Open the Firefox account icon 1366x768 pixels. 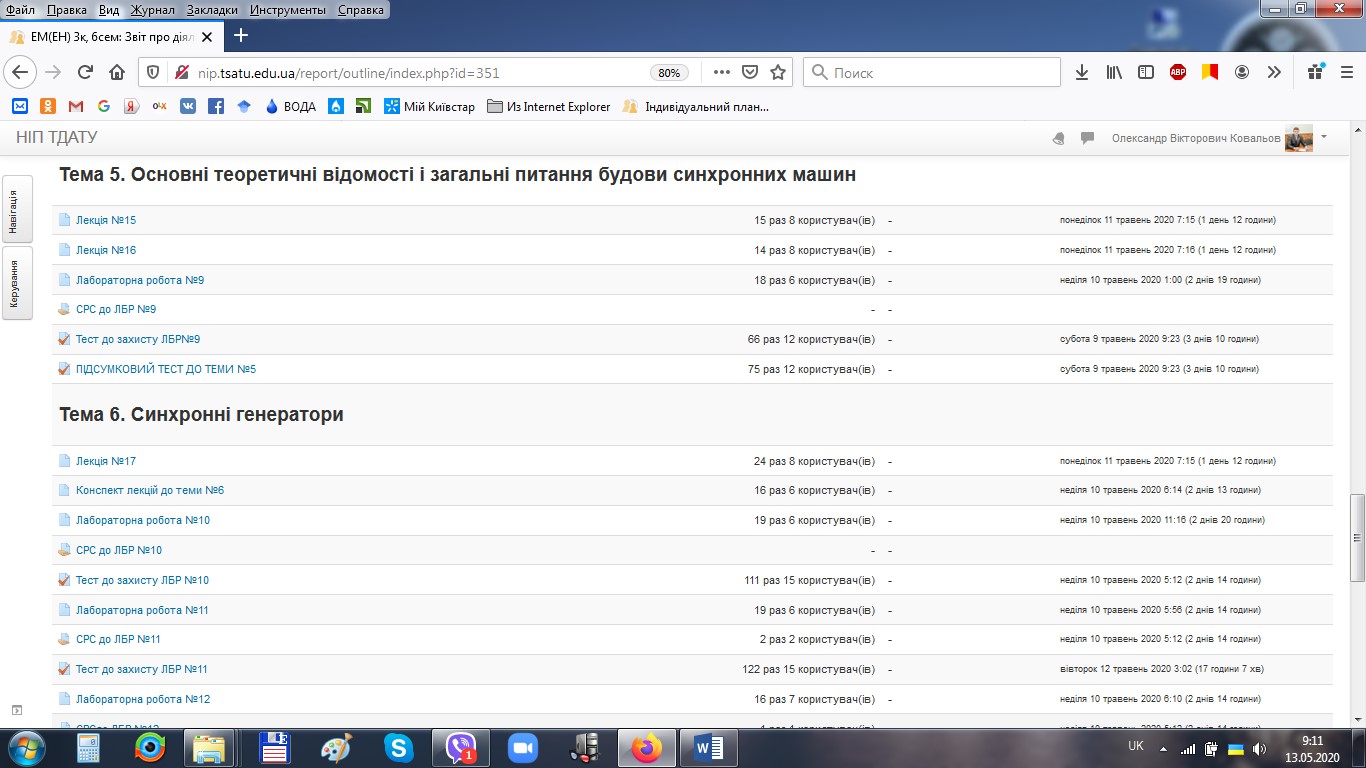tap(1242, 72)
